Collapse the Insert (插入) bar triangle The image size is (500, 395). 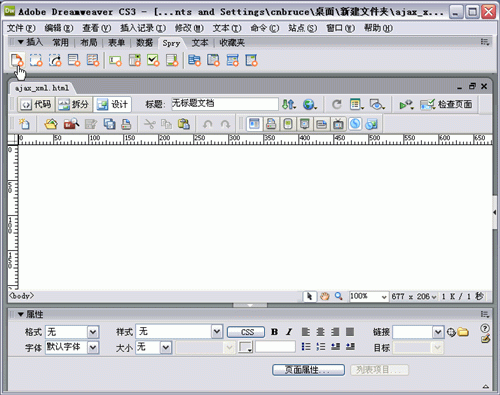click(x=21, y=42)
